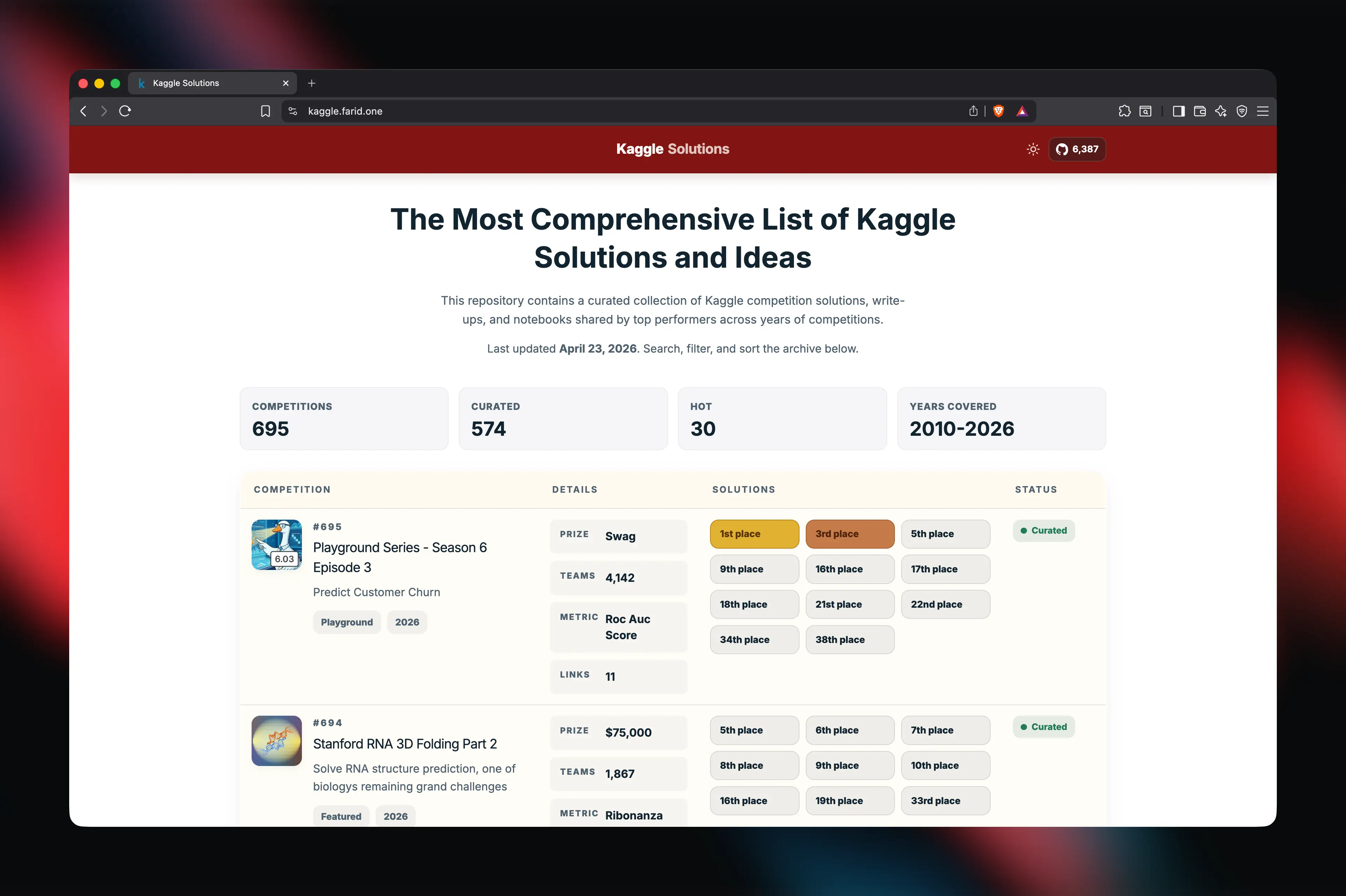
Task: Click the Kaggle Solutions header title
Action: point(672,149)
